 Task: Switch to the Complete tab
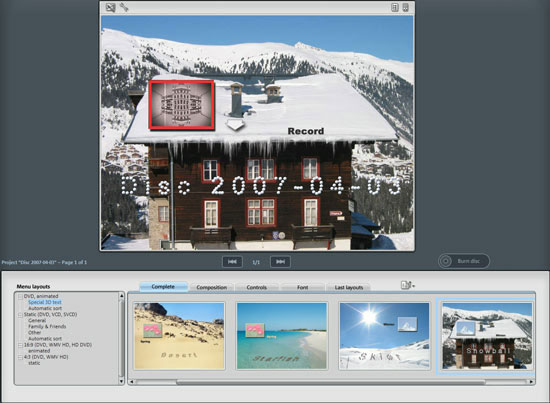163,287
